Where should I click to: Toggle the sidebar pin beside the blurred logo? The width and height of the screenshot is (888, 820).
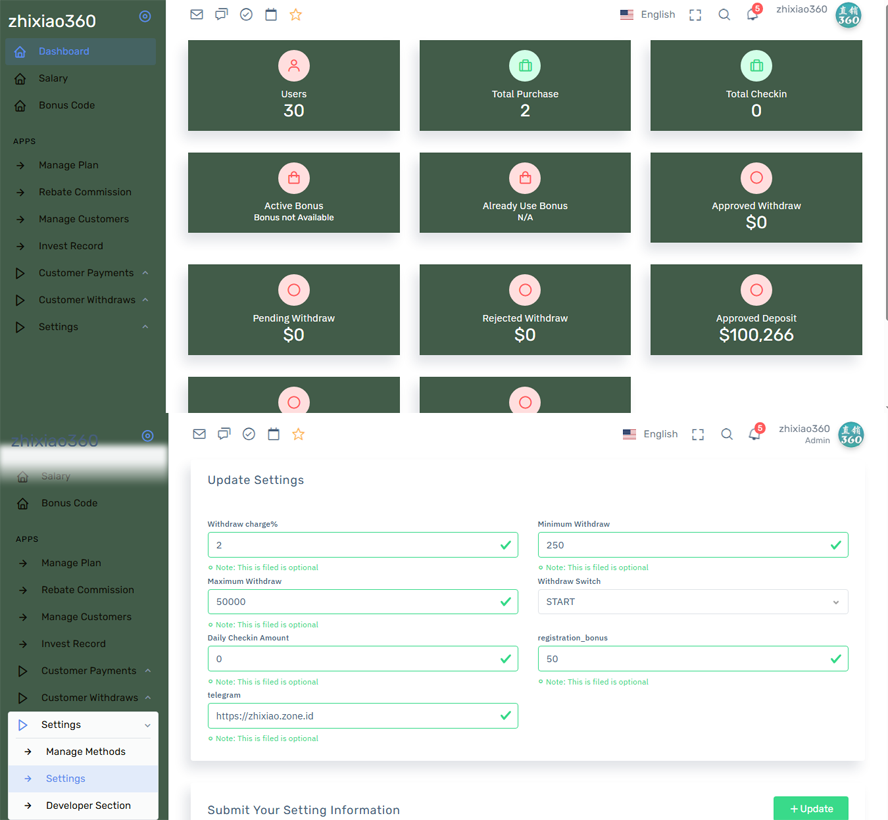tap(148, 436)
